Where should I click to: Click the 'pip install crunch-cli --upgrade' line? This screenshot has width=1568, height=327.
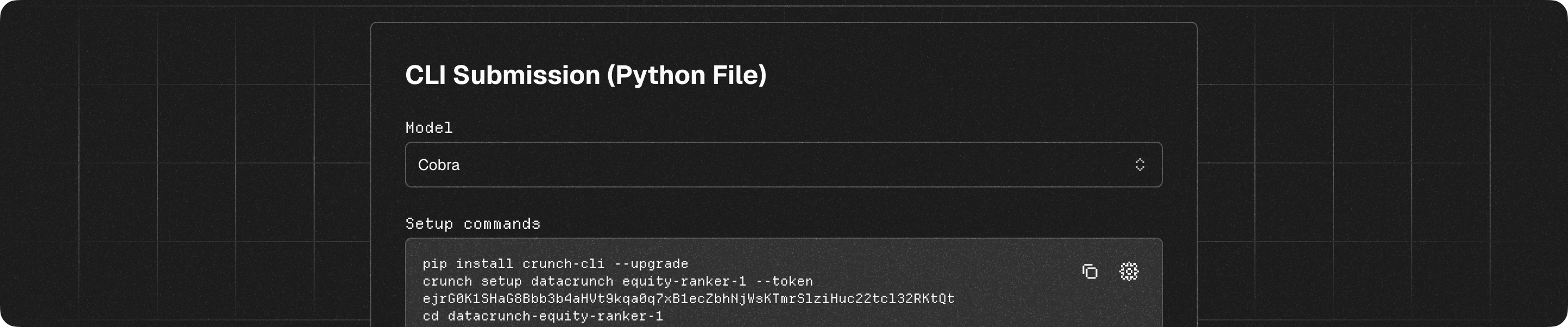click(x=555, y=264)
